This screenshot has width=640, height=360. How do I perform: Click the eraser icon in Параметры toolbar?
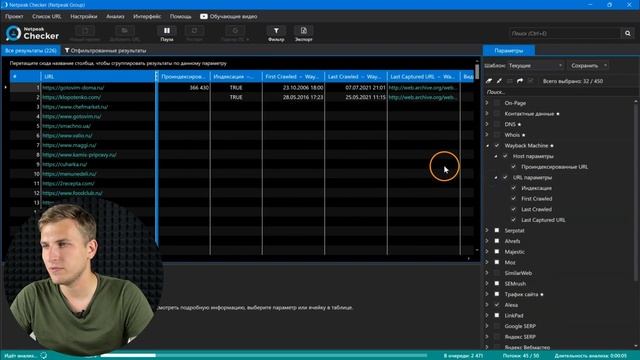click(x=489, y=81)
